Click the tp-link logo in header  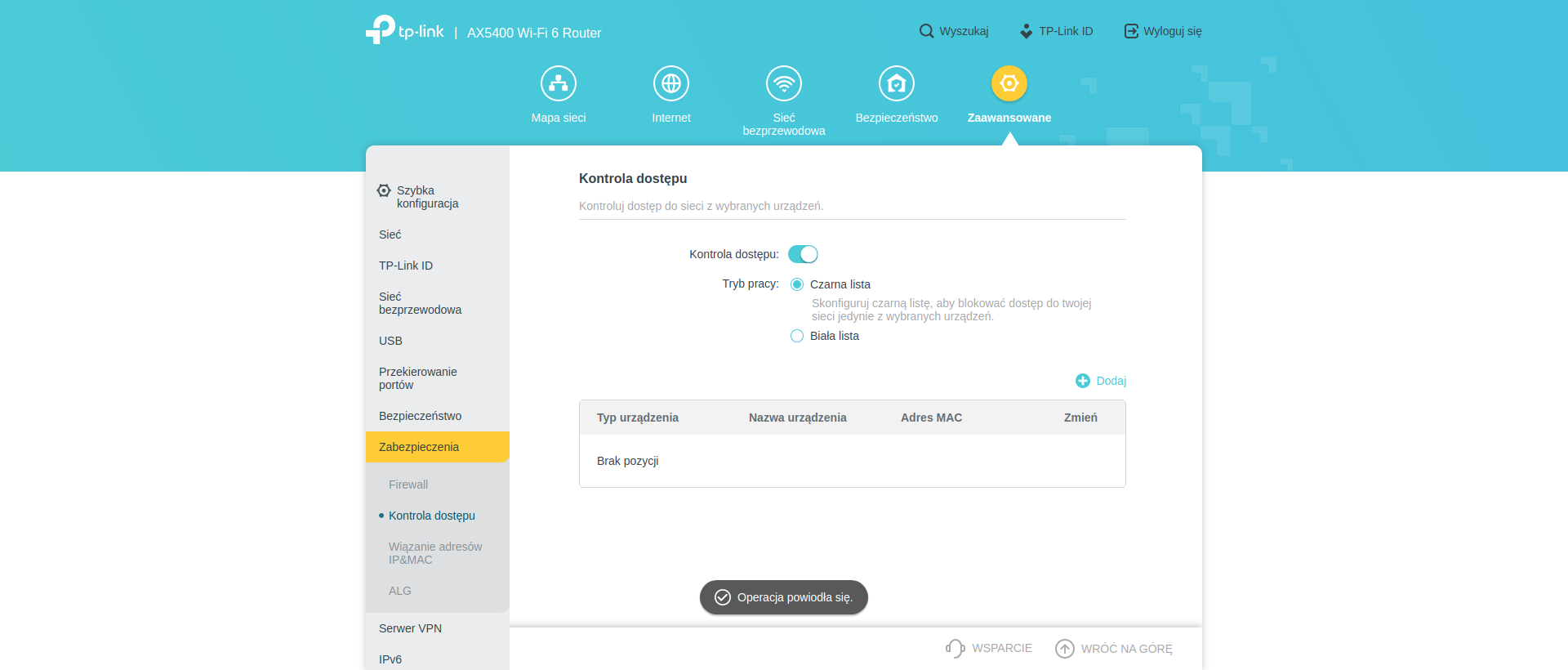405,30
